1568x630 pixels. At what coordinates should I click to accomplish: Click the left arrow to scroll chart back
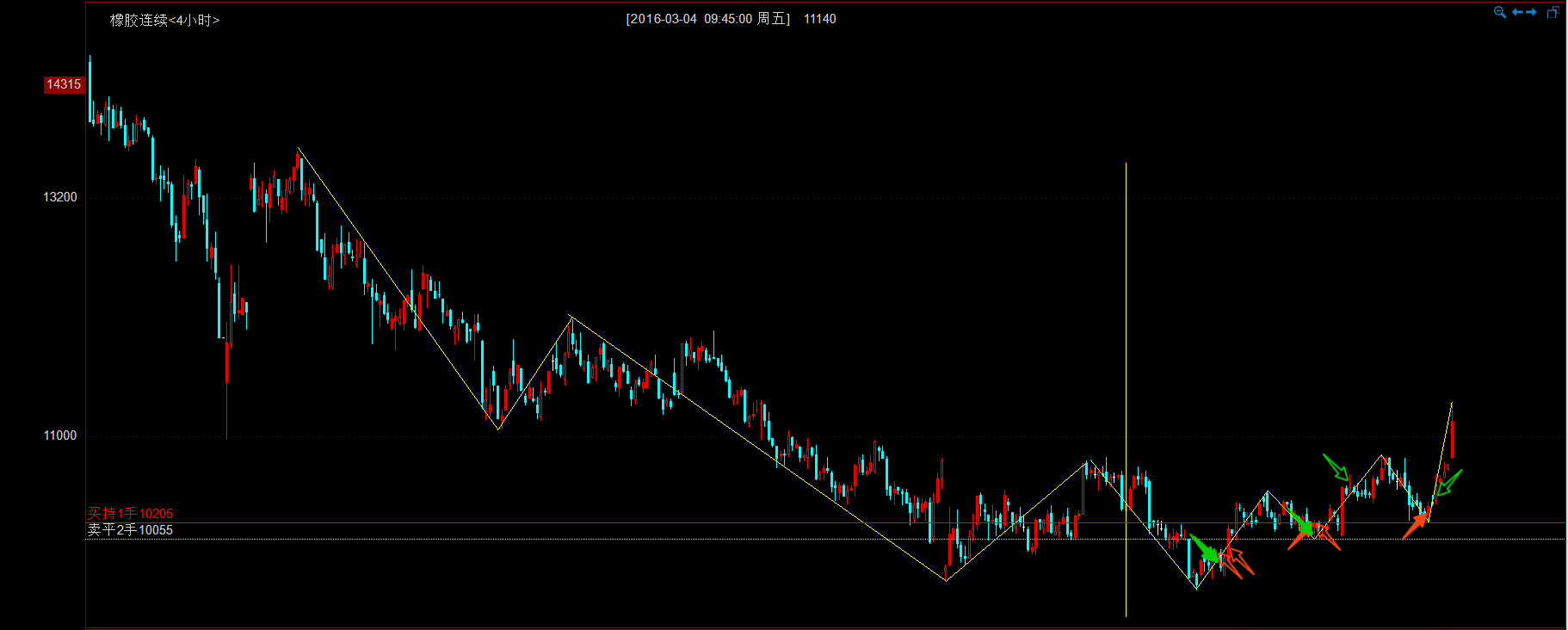point(1517,12)
